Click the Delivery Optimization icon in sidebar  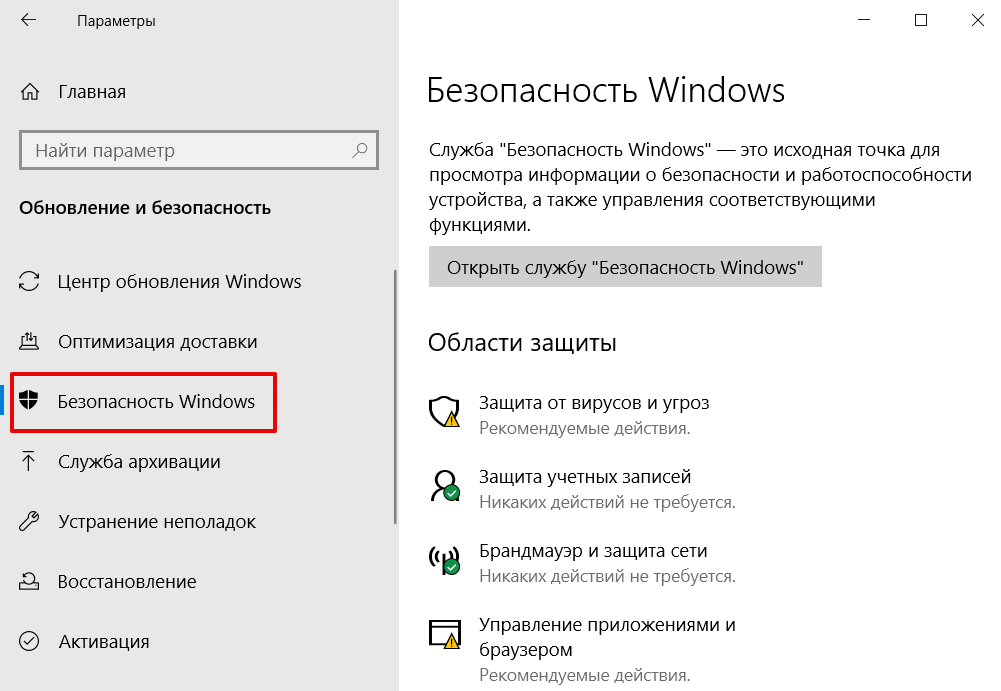(28, 340)
